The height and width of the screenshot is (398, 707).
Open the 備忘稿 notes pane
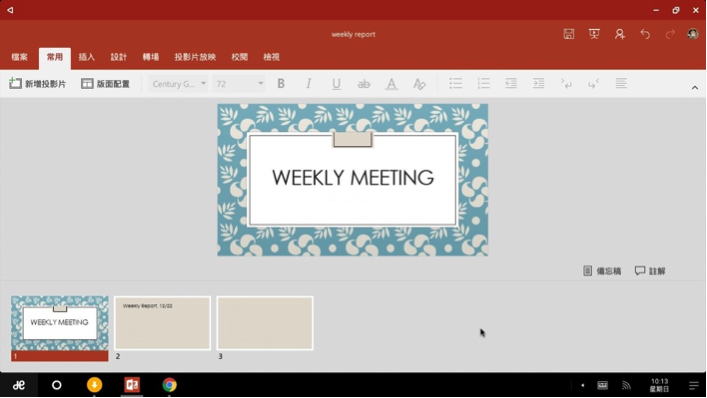602,271
